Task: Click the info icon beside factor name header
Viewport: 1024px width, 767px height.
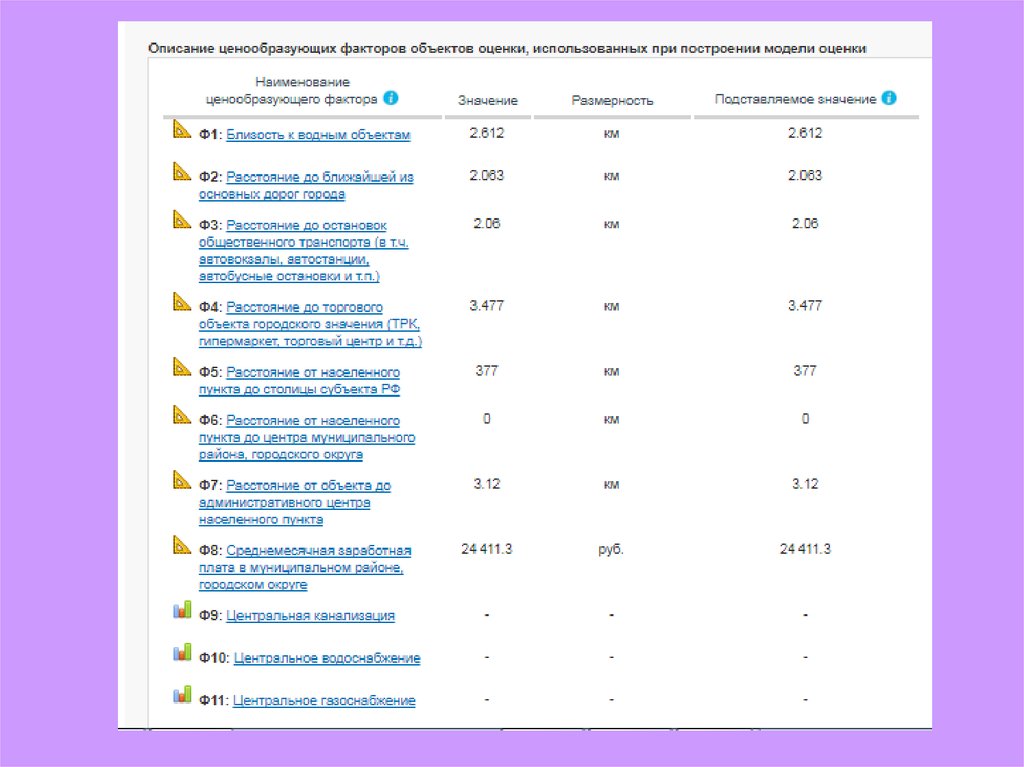Action: click(x=391, y=98)
